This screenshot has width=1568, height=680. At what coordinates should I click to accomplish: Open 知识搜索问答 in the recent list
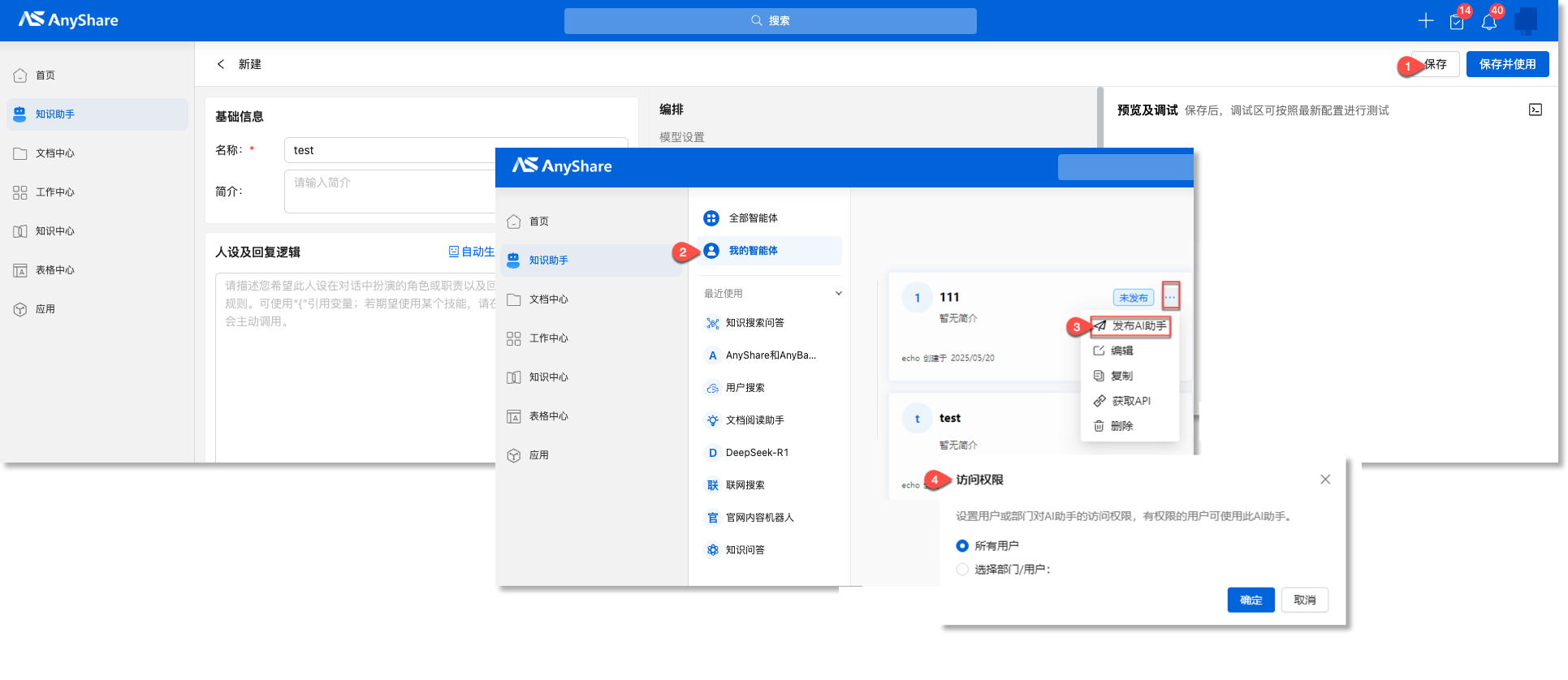tap(769, 323)
